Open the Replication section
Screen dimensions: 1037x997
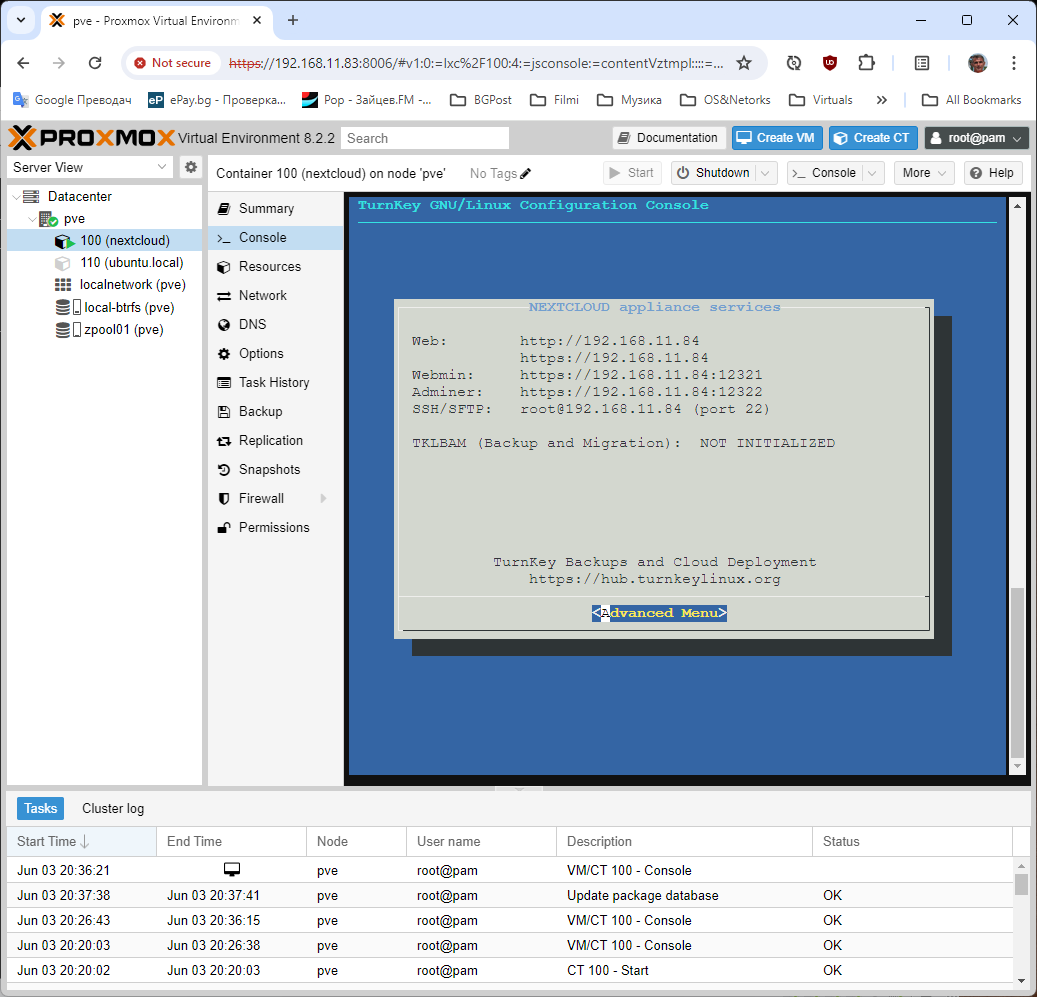[x=276, y=440]
